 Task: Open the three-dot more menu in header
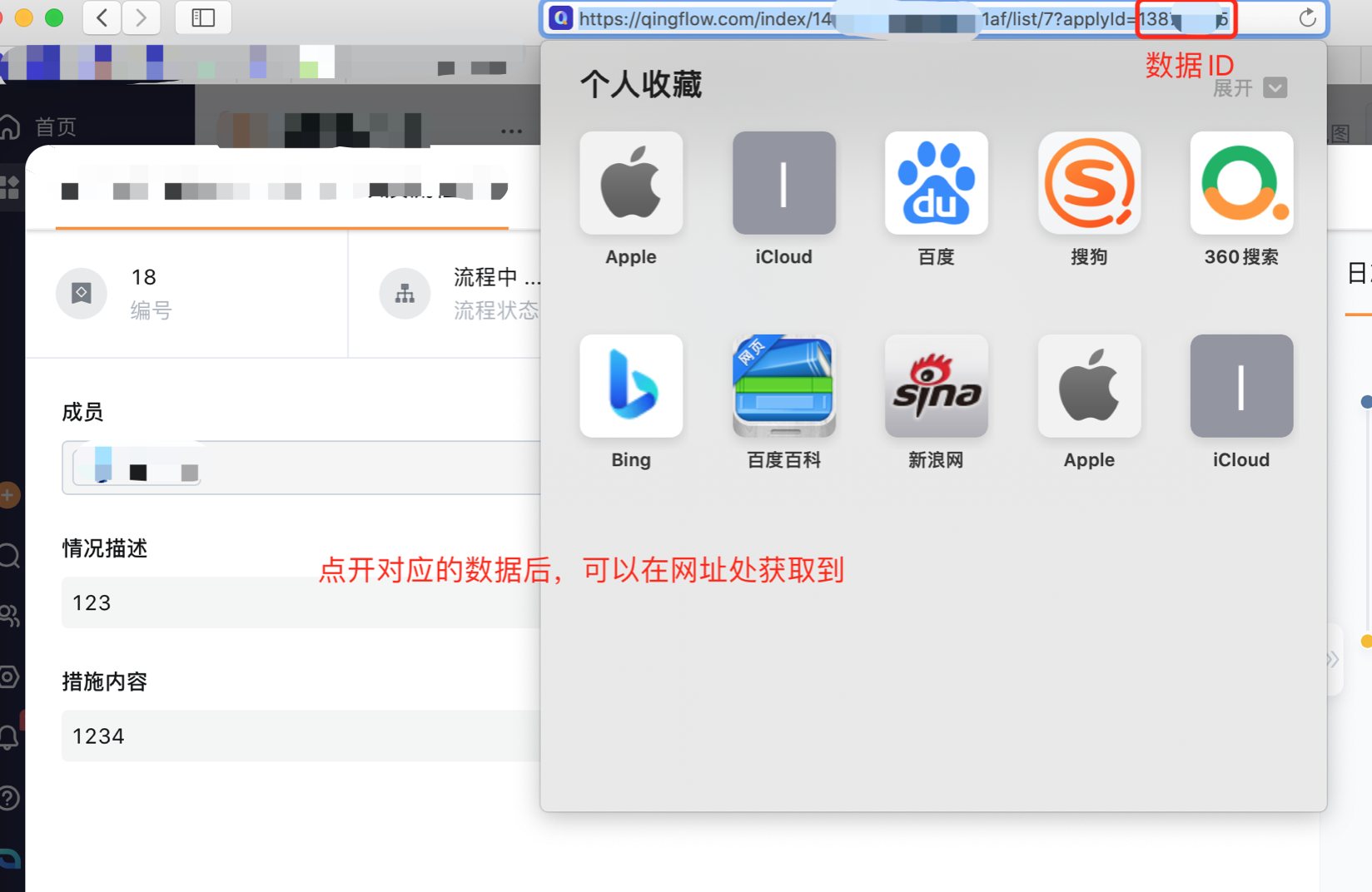(x=512, y=131)
